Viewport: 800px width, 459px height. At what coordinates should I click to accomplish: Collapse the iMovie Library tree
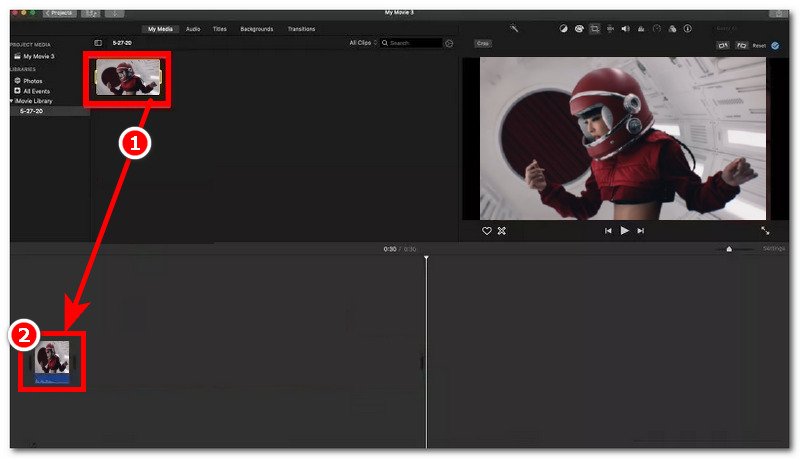[x=11, y=101]
